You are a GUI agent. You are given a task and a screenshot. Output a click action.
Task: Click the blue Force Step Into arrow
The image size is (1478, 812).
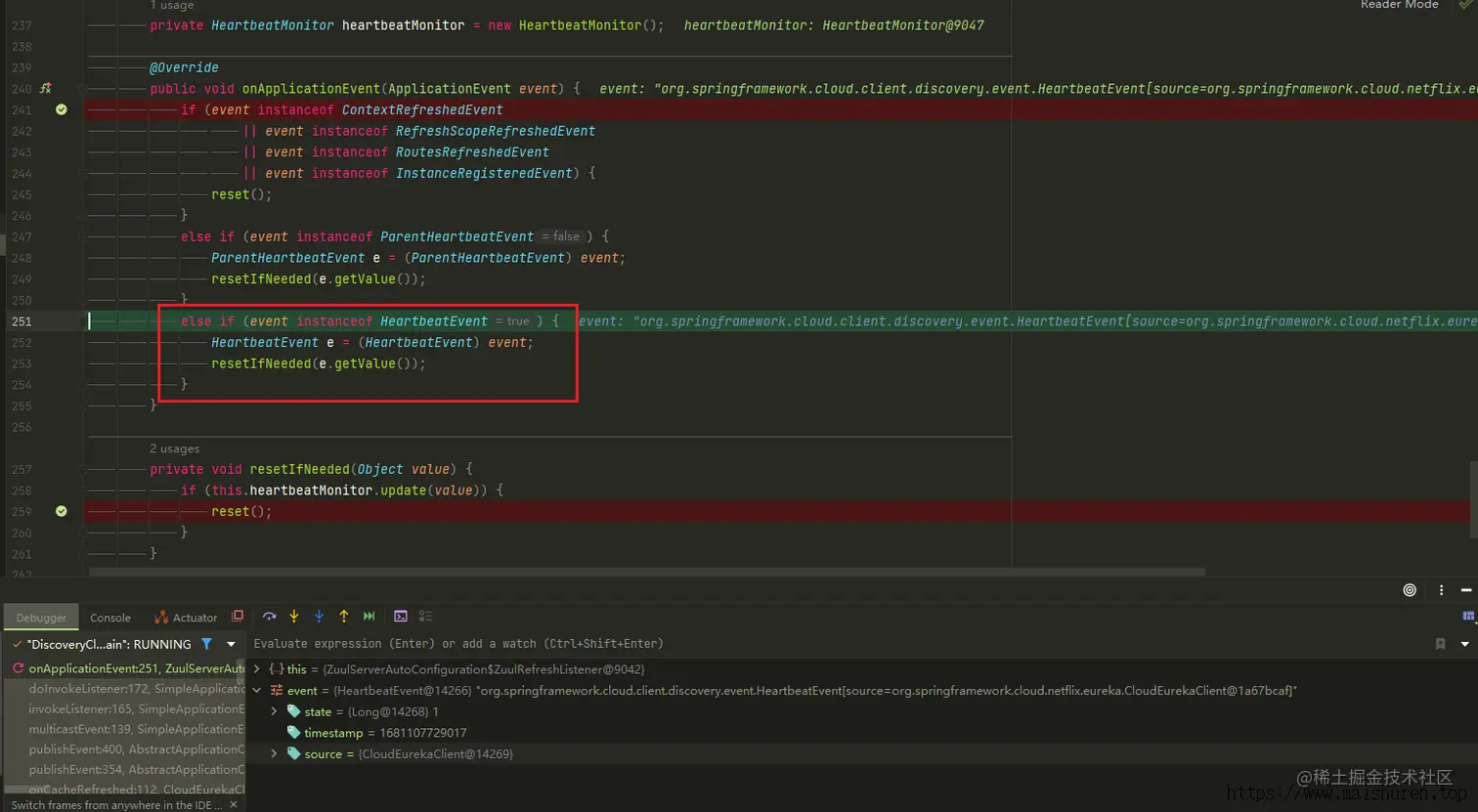(x=319, y=617)
